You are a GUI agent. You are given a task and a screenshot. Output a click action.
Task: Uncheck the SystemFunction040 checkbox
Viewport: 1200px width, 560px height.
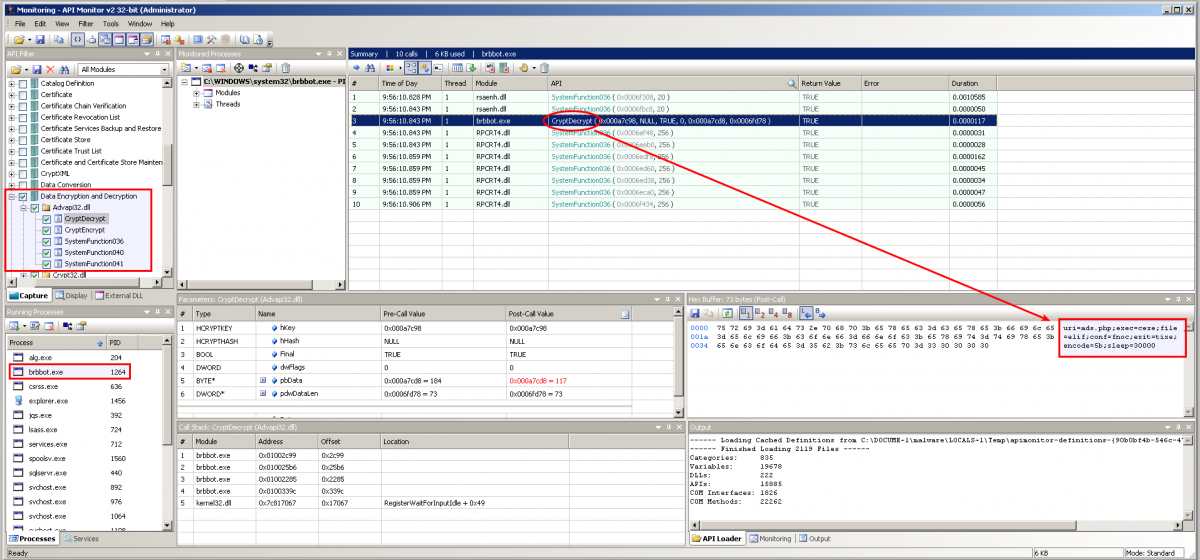pos(46,253)
